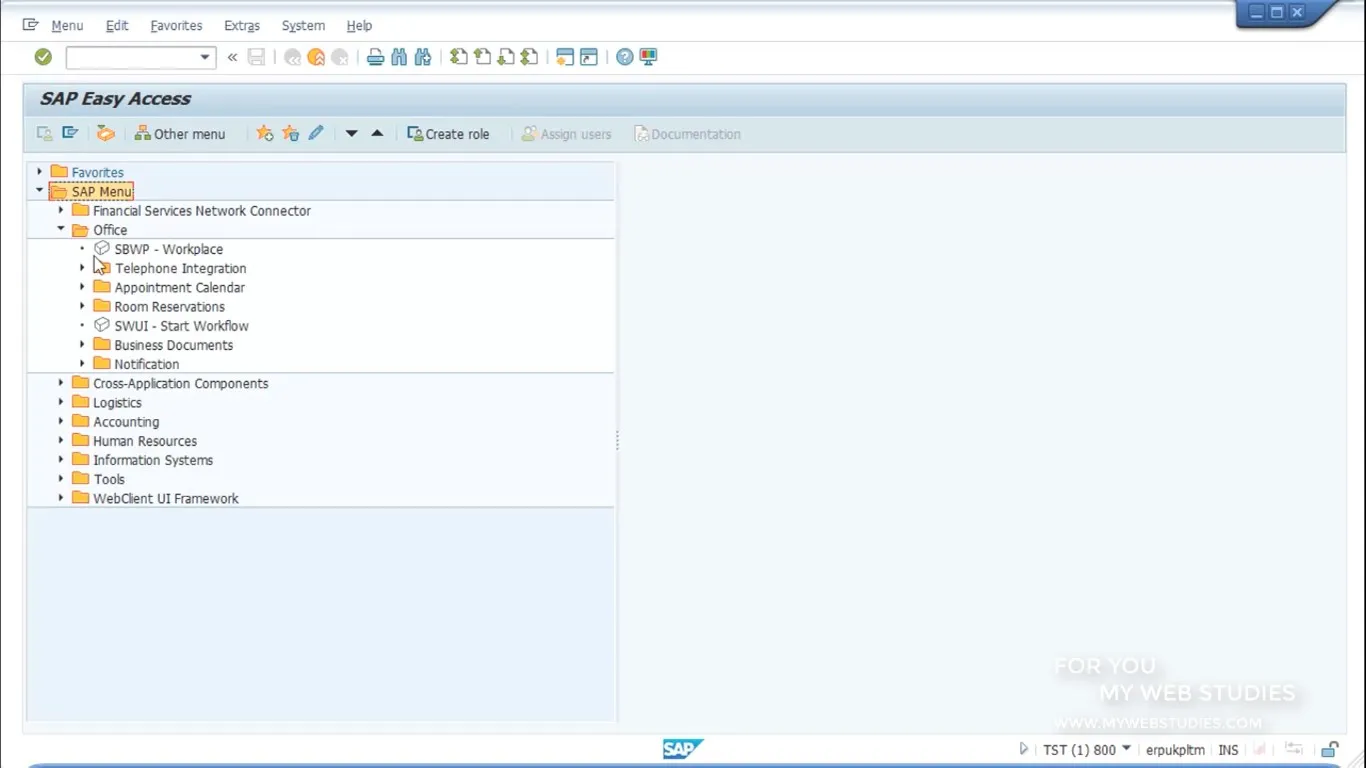Expand Financial Services Network Connector folder
1366x768 pixels.
coord(61,210)
